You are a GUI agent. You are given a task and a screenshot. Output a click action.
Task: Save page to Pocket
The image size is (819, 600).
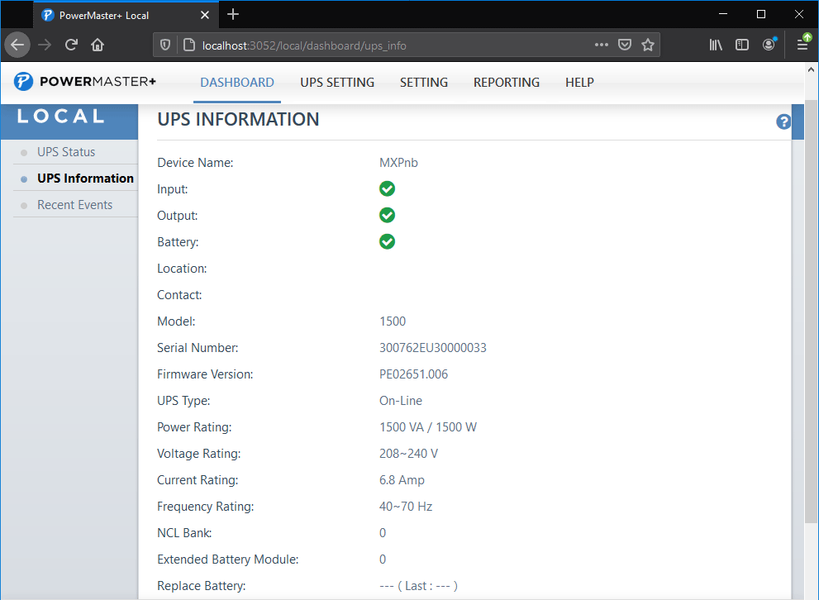625,45
